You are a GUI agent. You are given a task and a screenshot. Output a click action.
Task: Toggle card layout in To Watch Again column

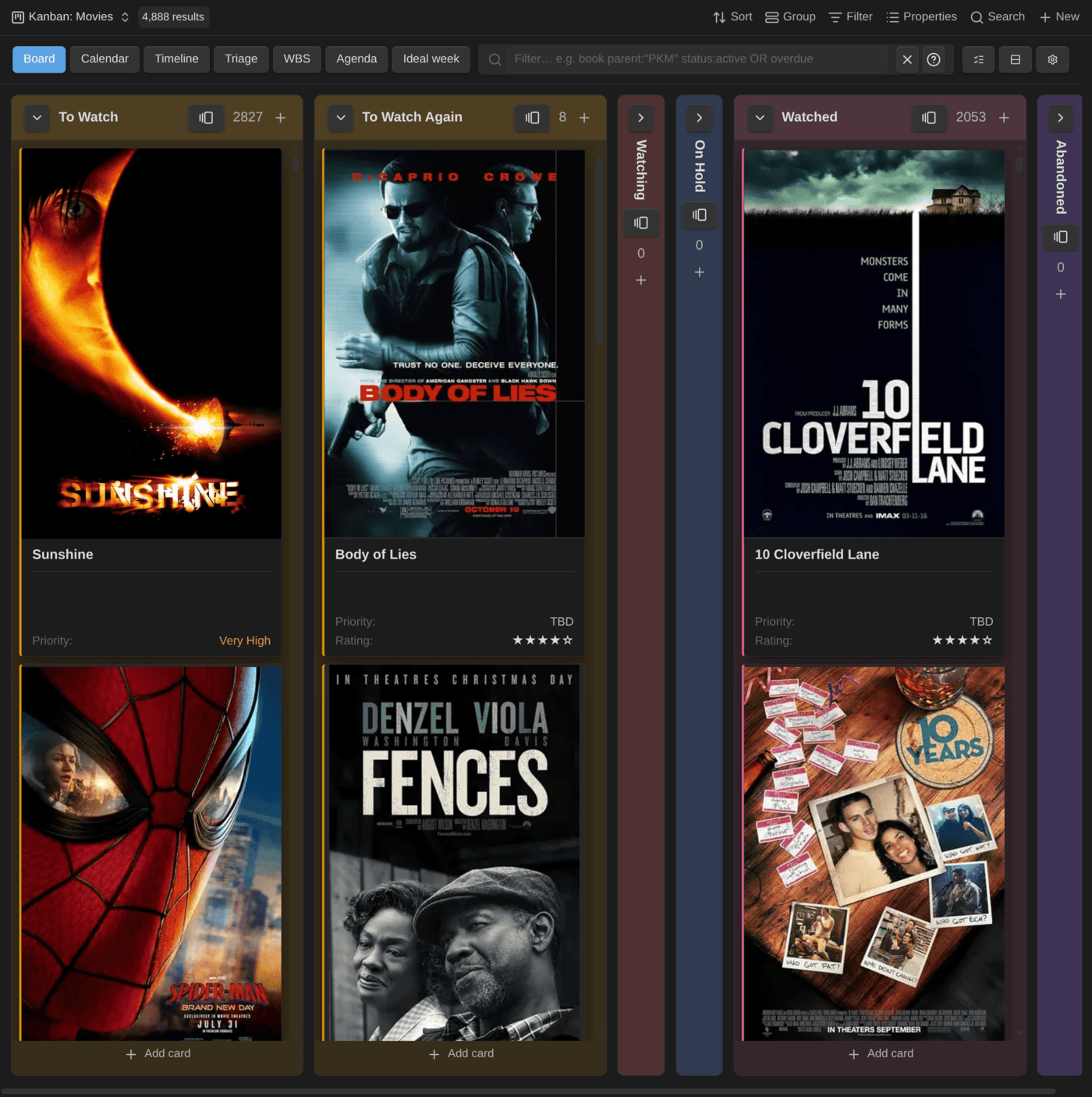[532, 117]
